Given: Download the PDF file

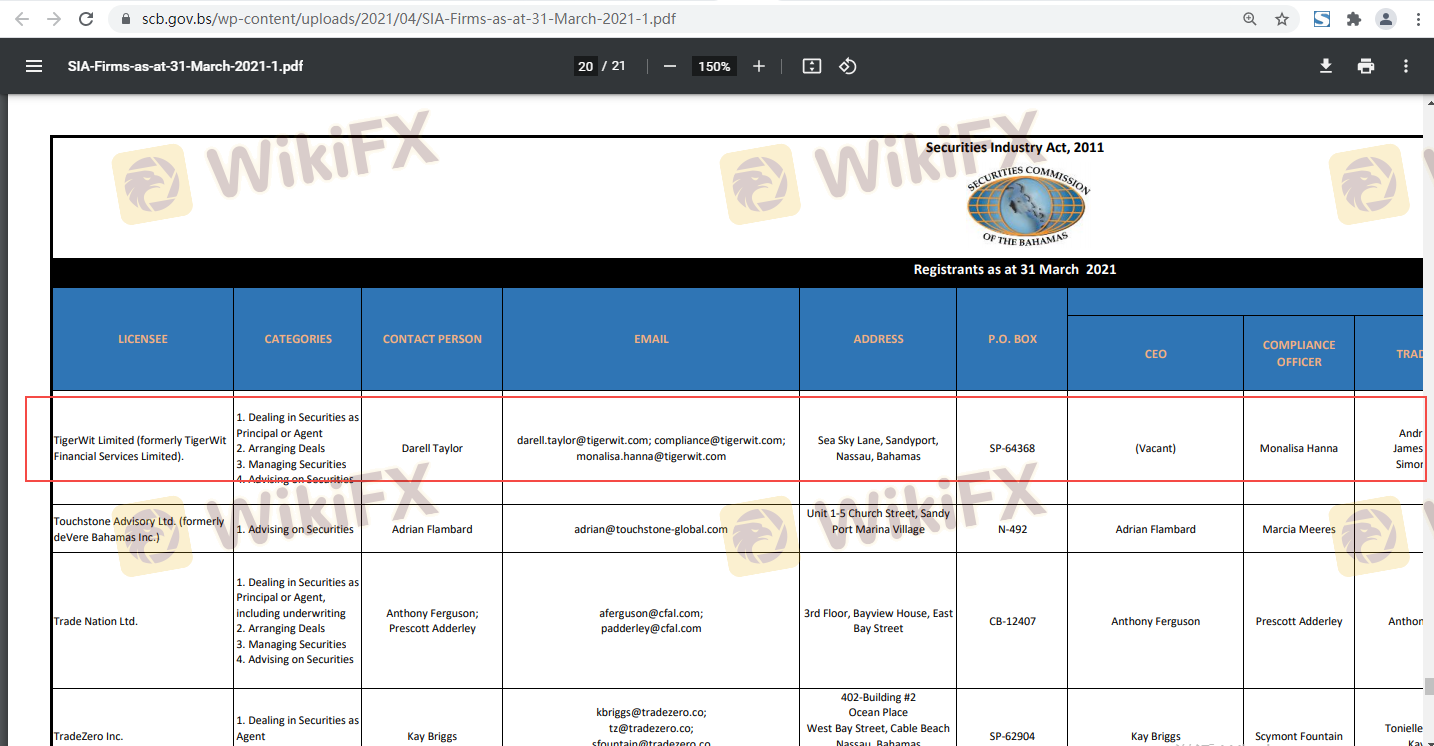Looking at the screenshot, I should 1326,66.
